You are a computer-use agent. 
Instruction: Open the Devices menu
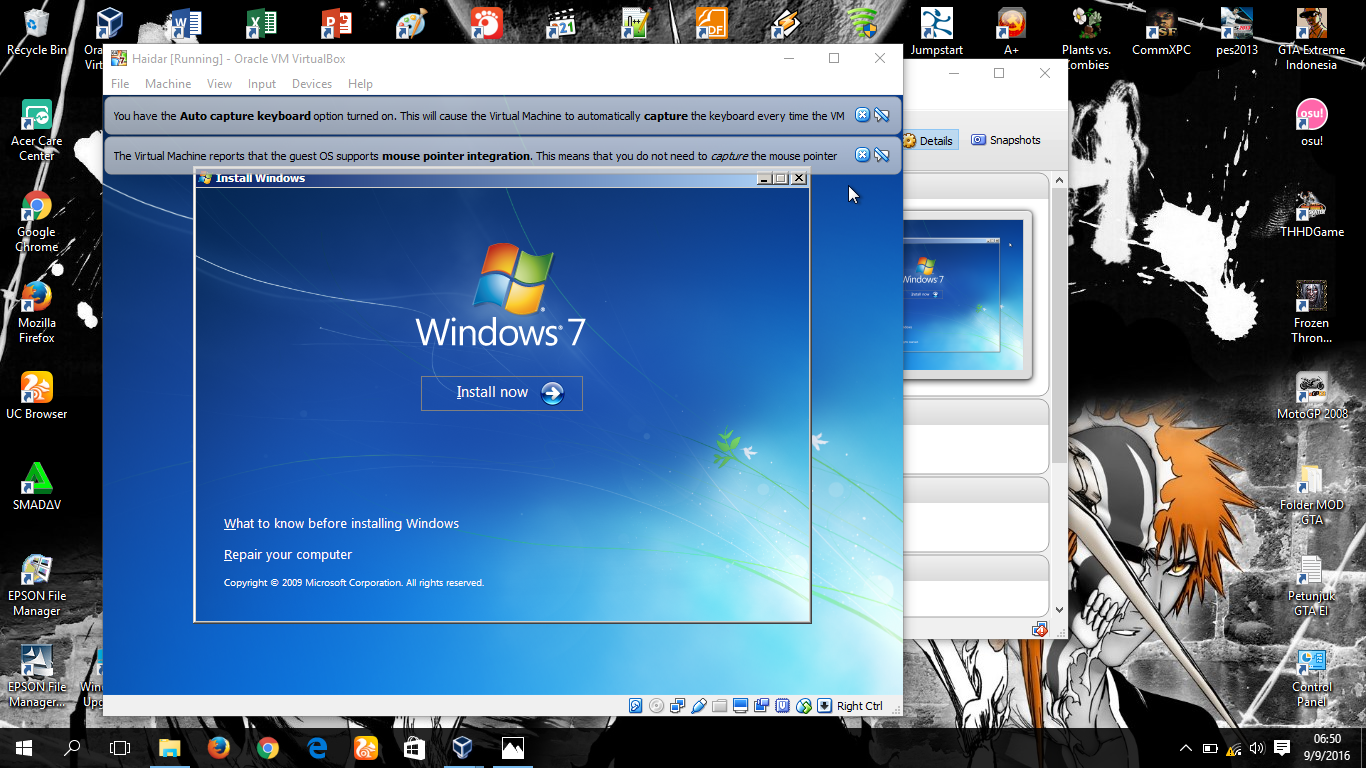pos(312,84)
